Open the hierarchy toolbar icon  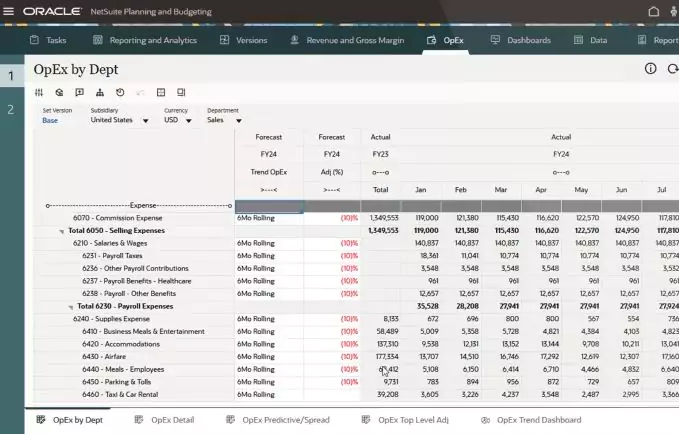100,92
